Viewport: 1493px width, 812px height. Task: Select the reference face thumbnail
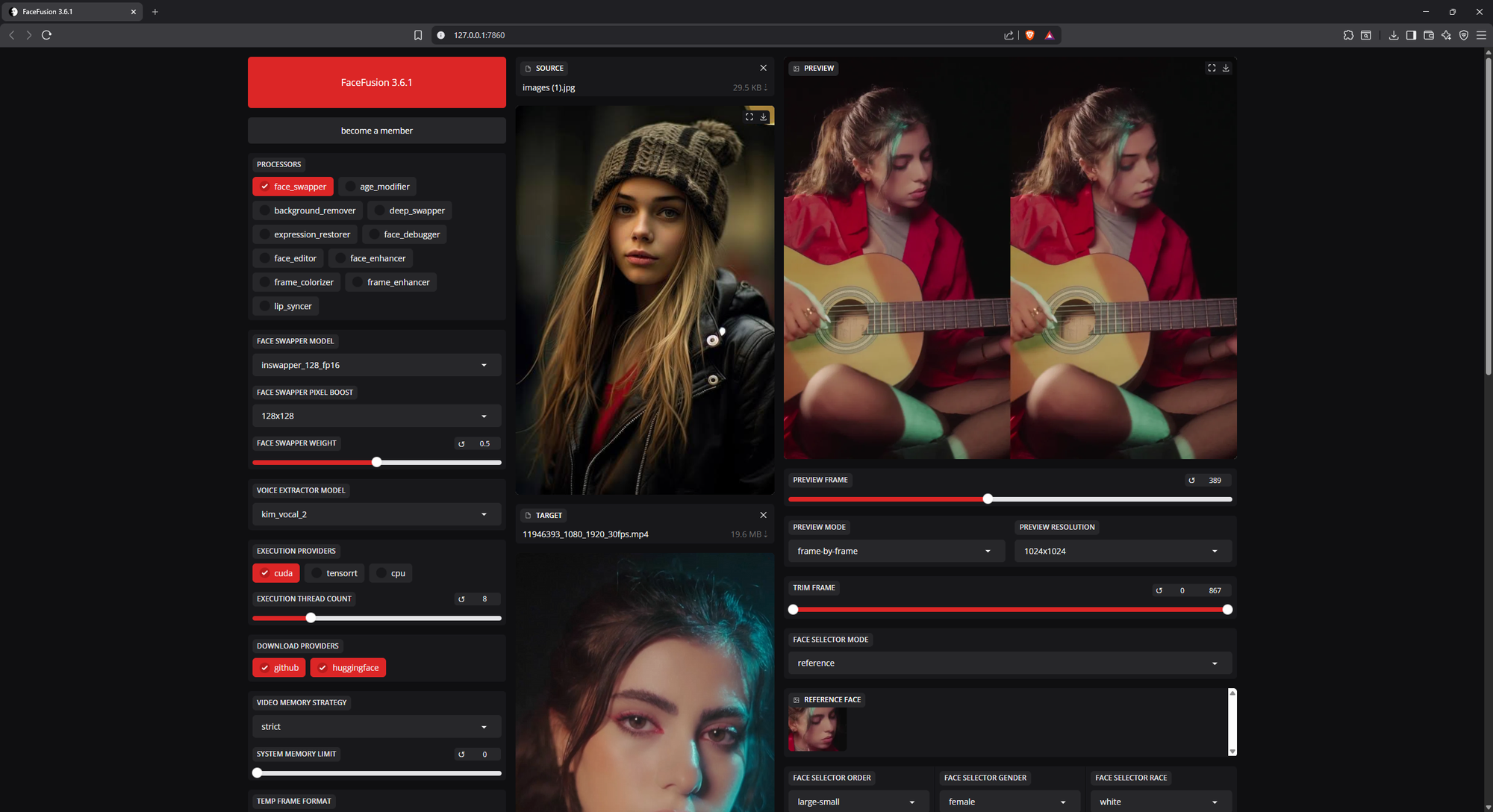[817, 729]
